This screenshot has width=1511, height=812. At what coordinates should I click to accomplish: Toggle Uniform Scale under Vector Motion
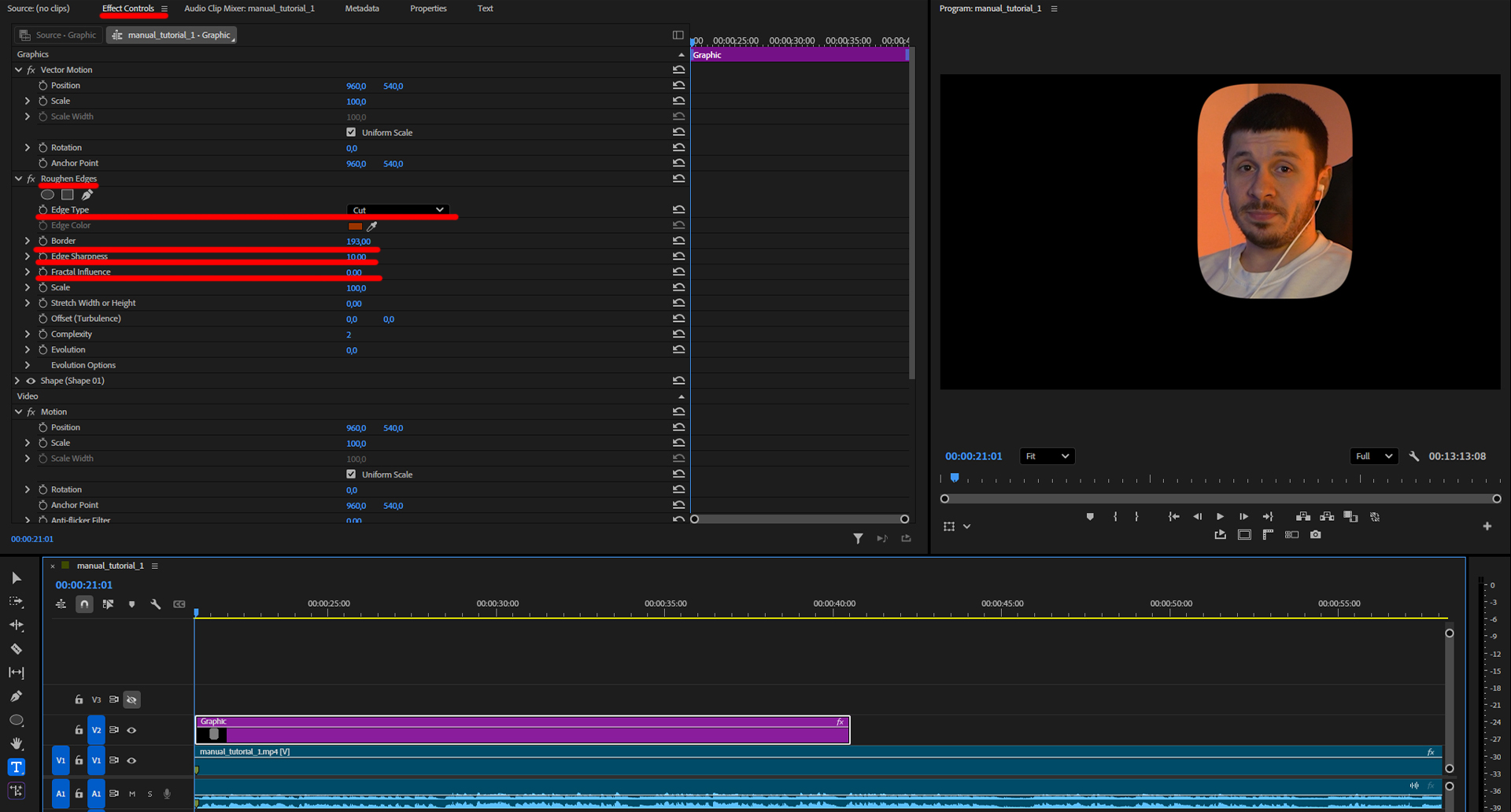351,132
